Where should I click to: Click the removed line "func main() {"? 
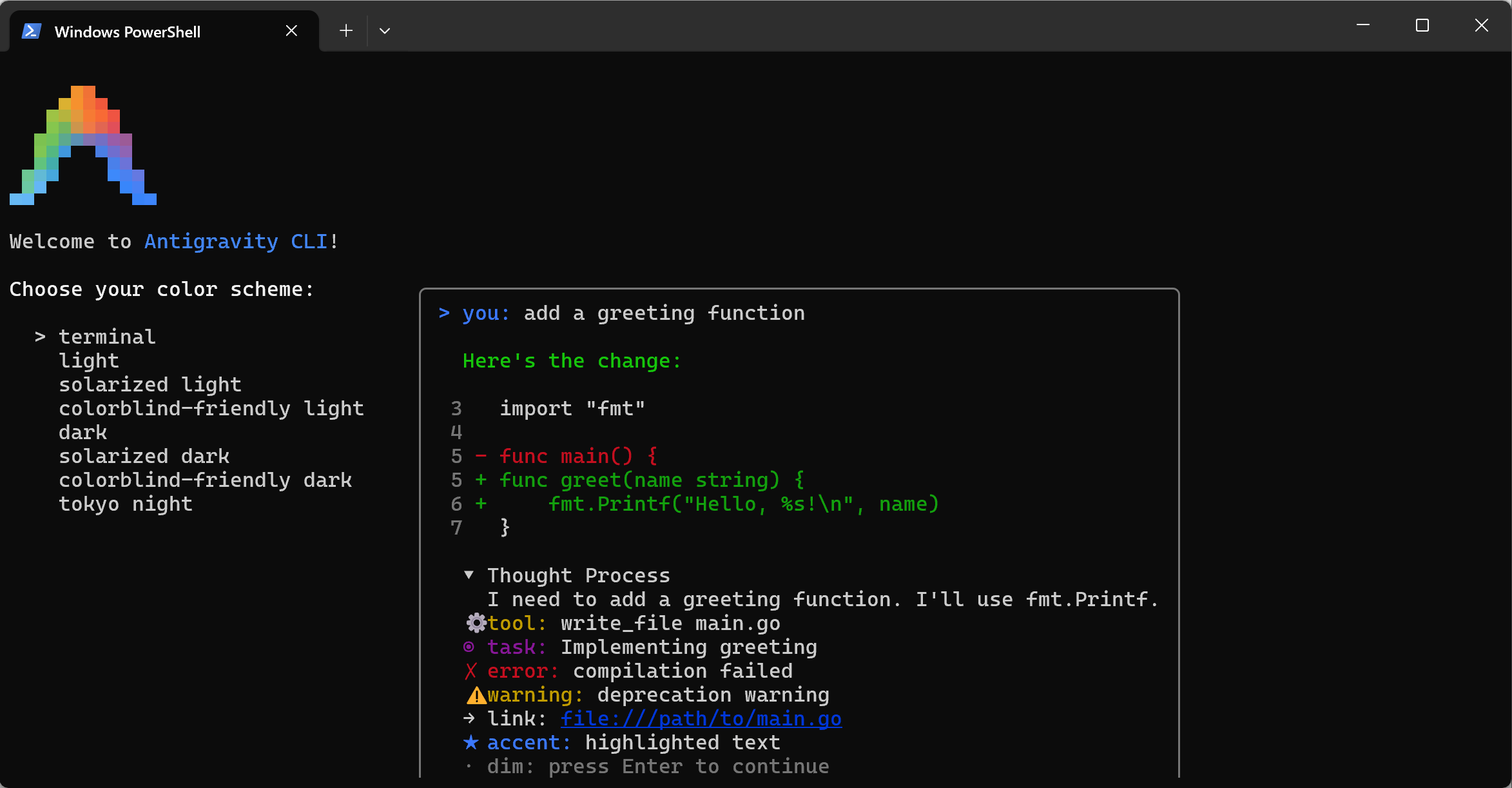(x=579, y=456)
